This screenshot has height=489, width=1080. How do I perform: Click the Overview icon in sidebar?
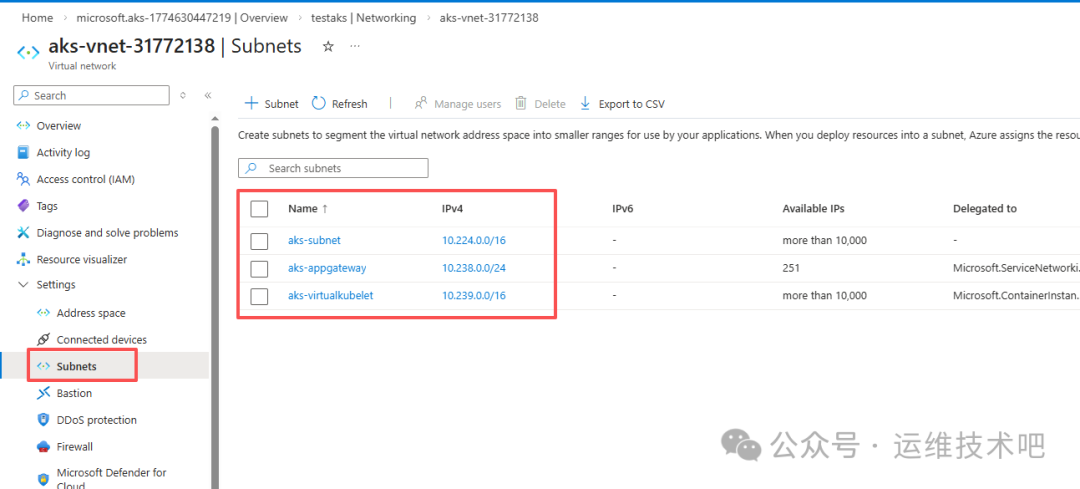pos(23,126)
